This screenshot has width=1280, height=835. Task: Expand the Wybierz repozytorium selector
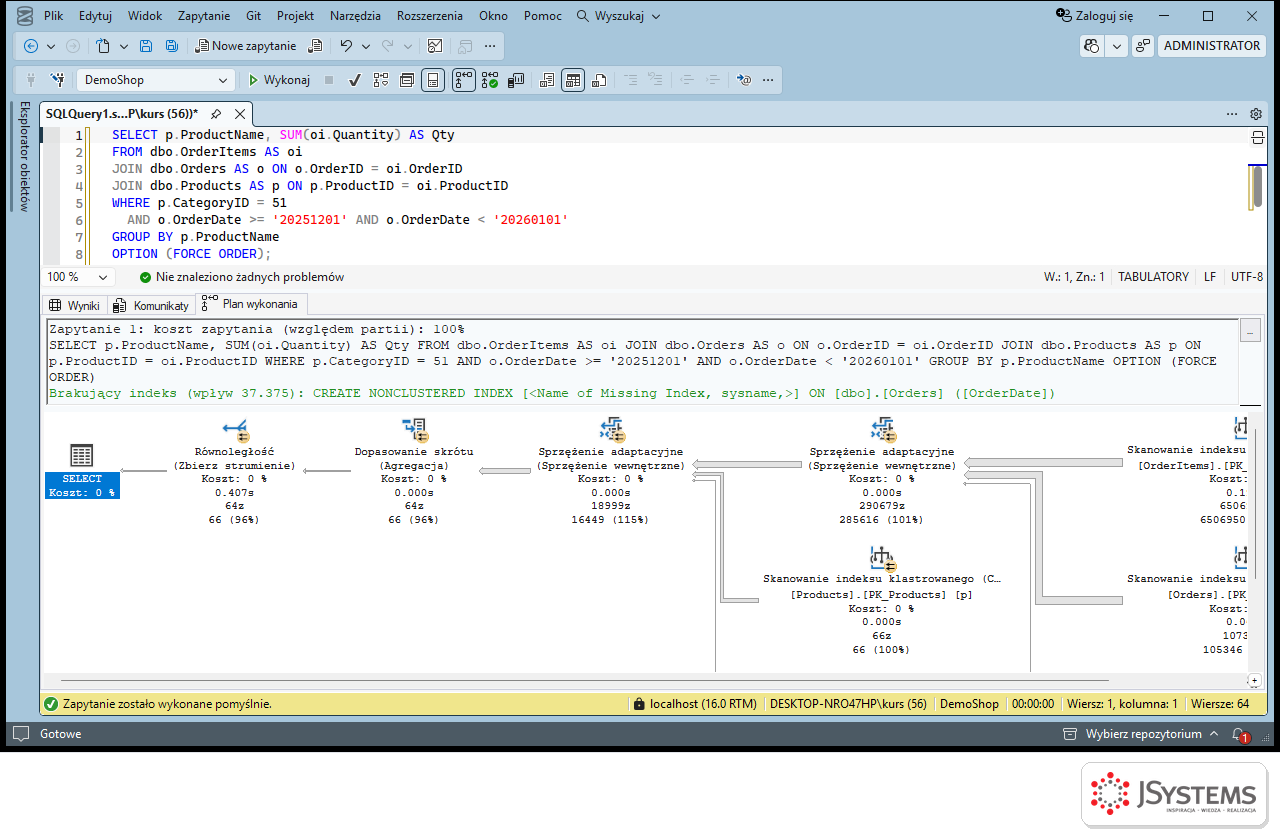click(x=1143, y=734)
